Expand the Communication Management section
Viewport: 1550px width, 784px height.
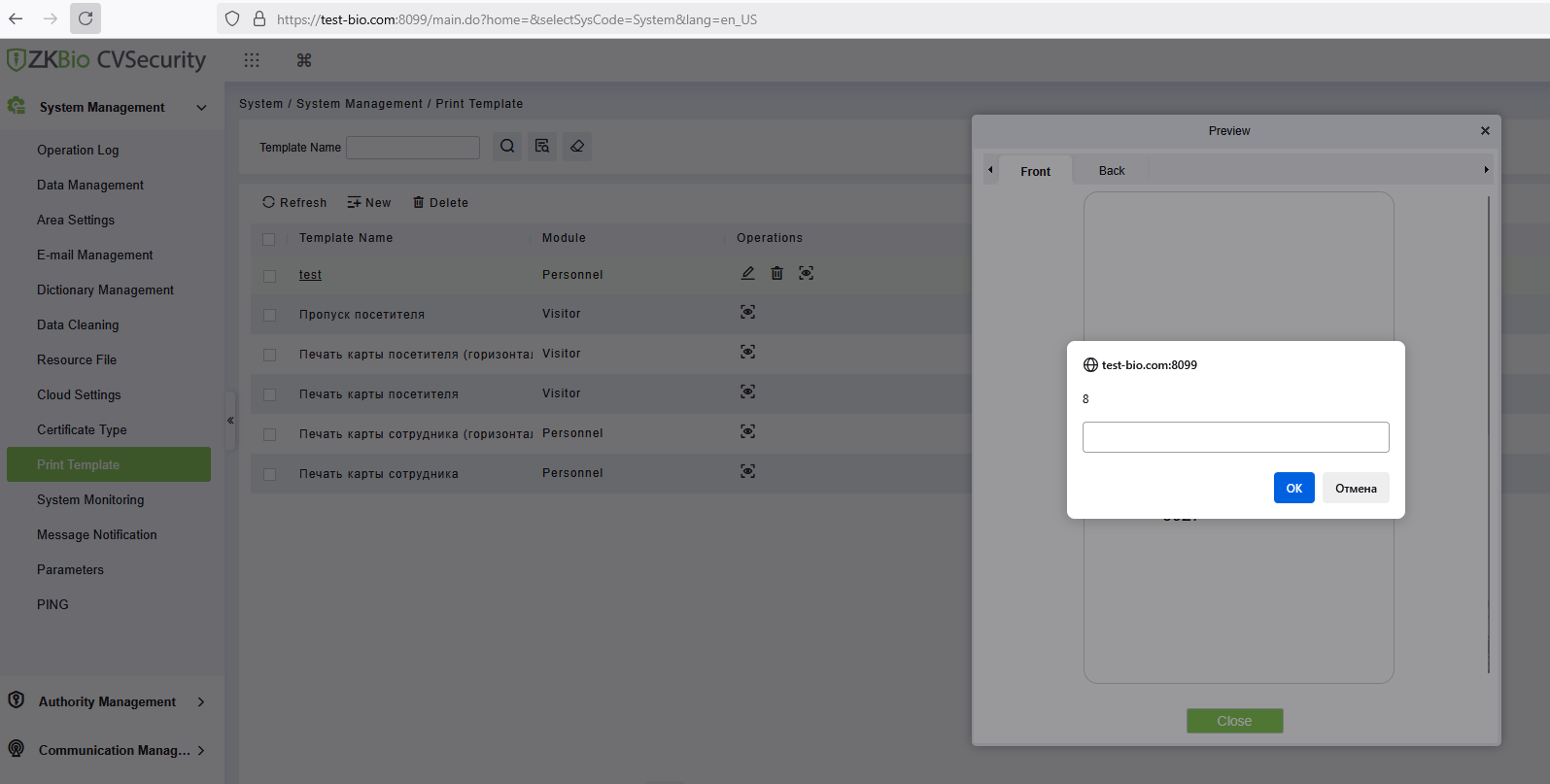(201, 750)
